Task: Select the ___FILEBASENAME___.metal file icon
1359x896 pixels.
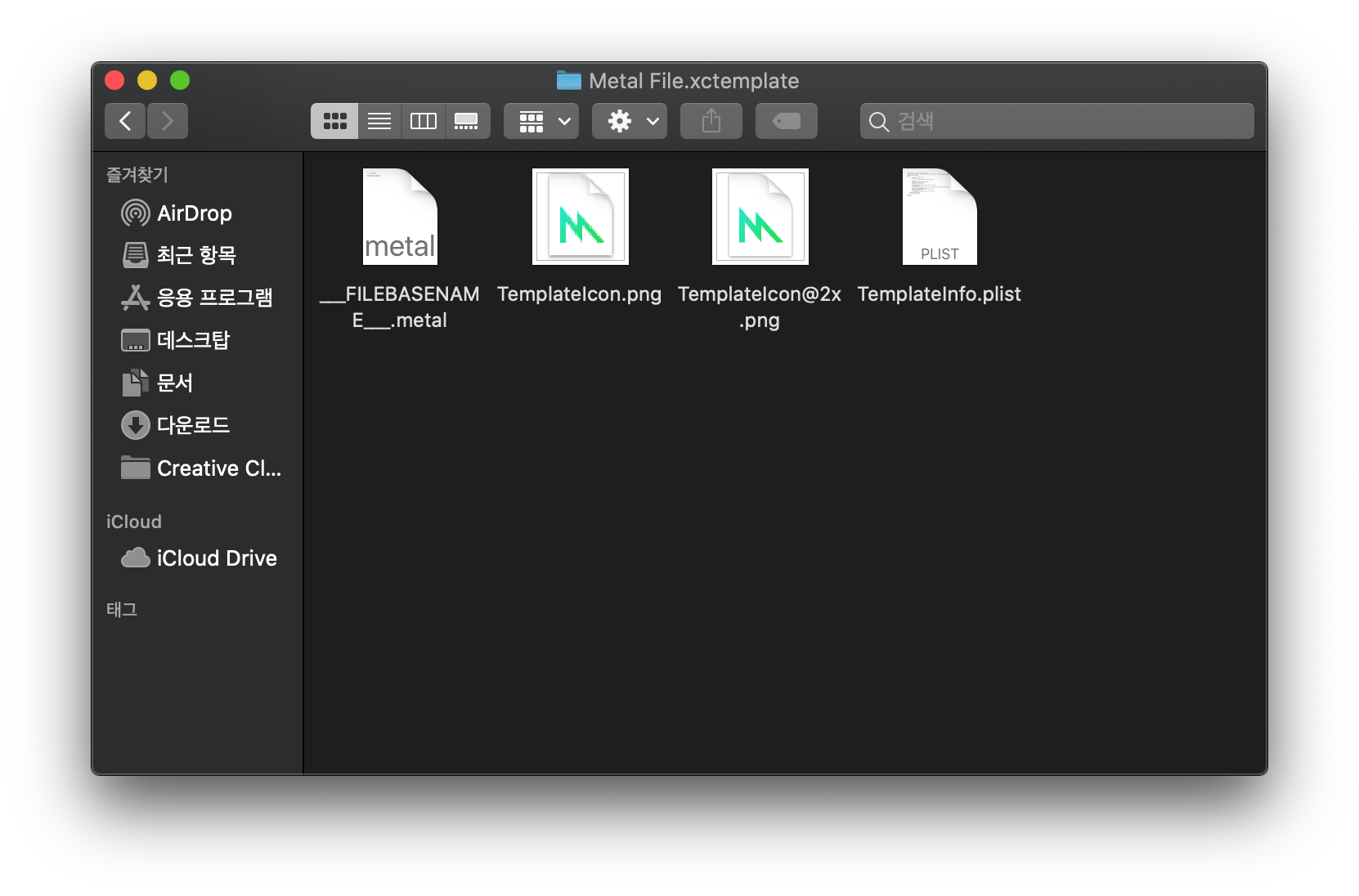Action: [x=400, y=217]
